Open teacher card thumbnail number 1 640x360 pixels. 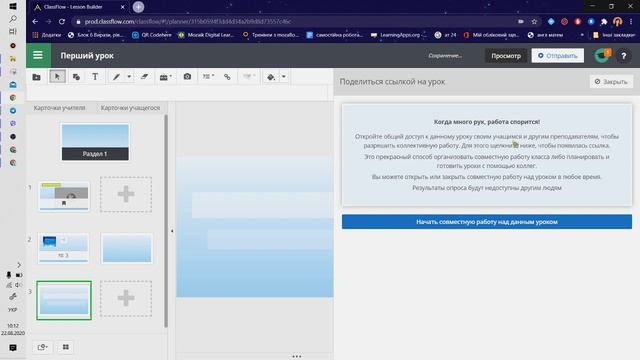(64, 196)
